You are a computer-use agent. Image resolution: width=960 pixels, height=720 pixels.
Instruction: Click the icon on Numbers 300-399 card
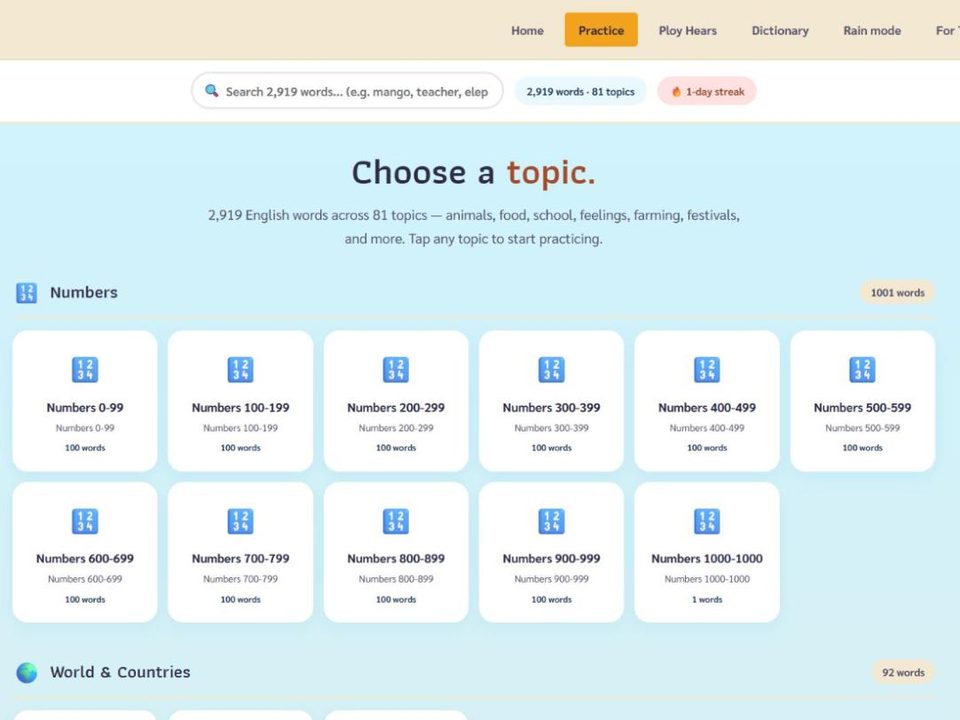pos(551,370)
